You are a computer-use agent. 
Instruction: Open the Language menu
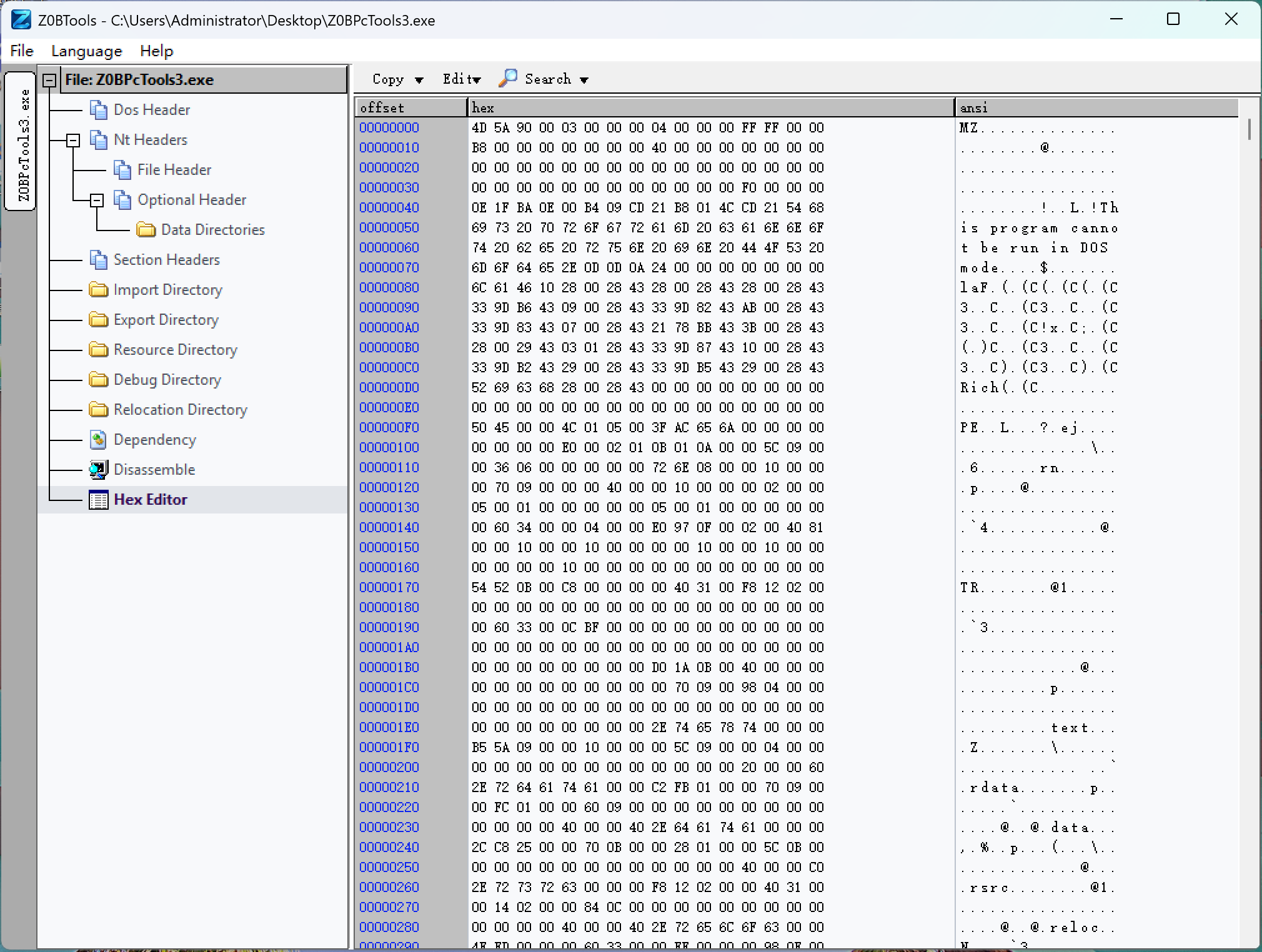pyautogui.click(x=87, y=51)
